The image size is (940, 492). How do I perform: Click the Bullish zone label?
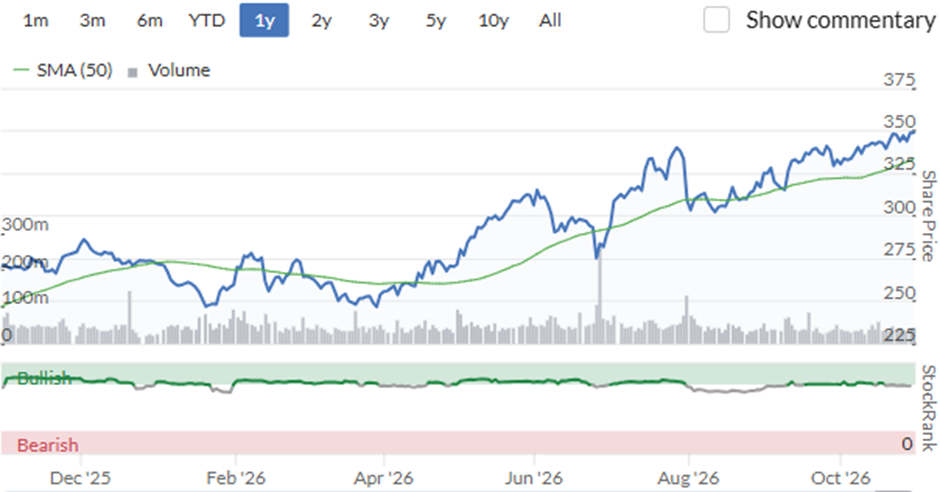(x=44, y=378)
